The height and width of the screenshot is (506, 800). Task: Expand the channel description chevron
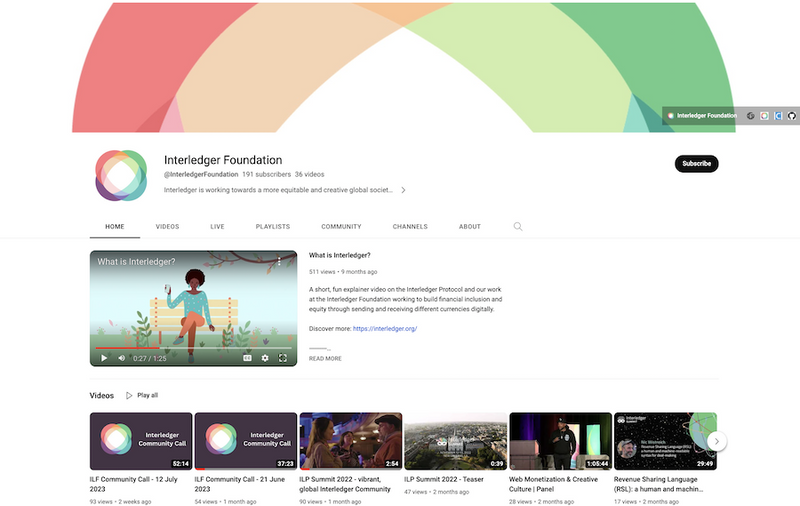[403, 190]
